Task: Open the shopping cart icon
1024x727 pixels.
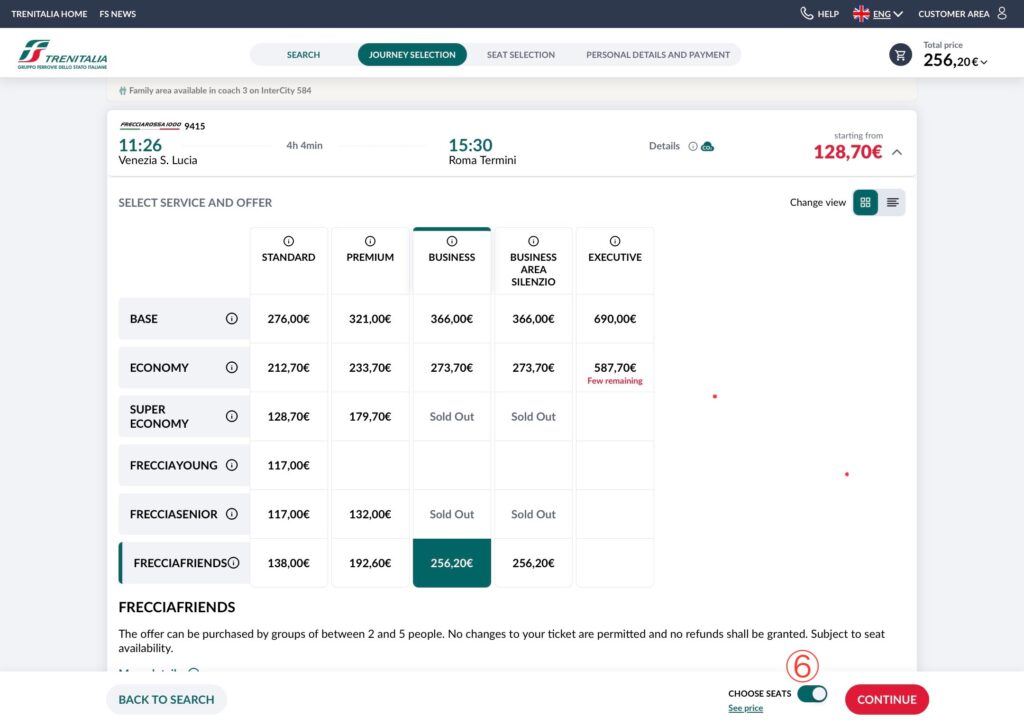Action: click(900, 55)
